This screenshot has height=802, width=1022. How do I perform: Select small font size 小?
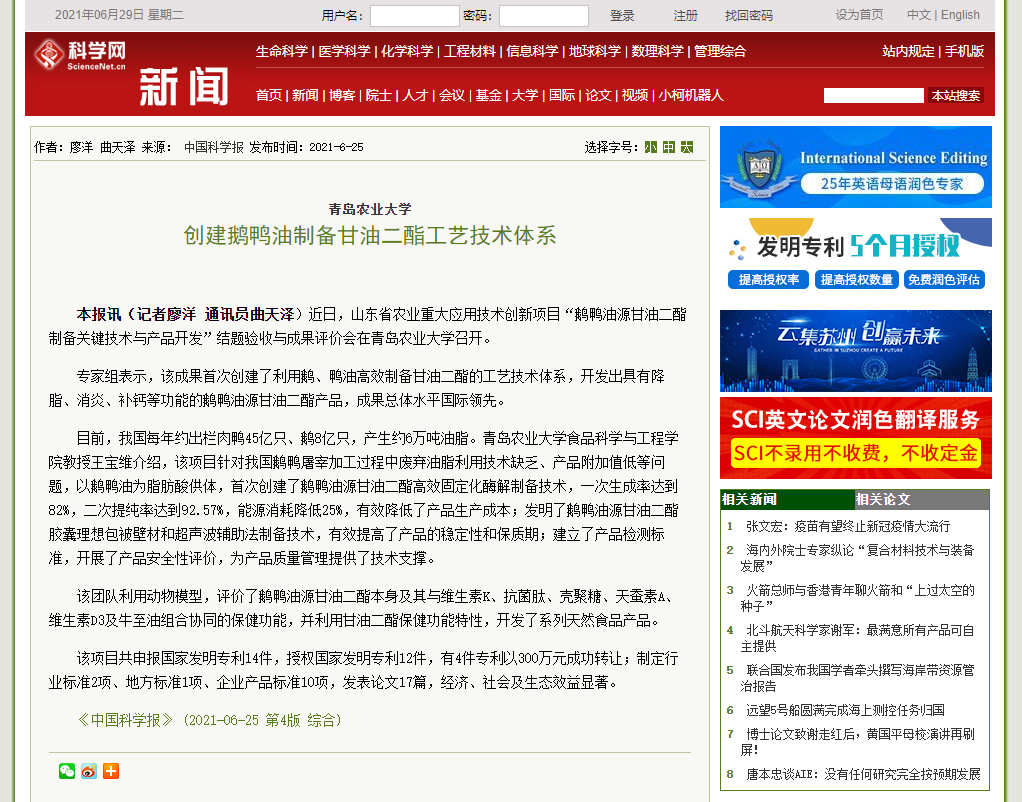[x=650, y=147]
